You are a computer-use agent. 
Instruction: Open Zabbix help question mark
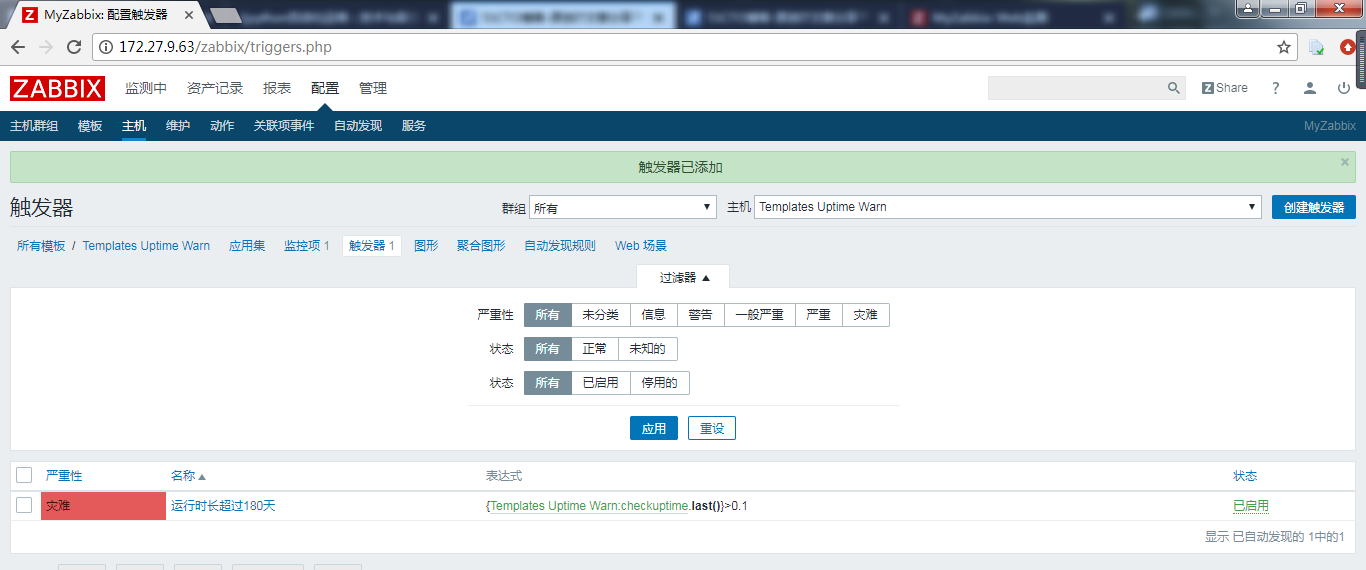pyautogui.click(x=1276, y=88)
